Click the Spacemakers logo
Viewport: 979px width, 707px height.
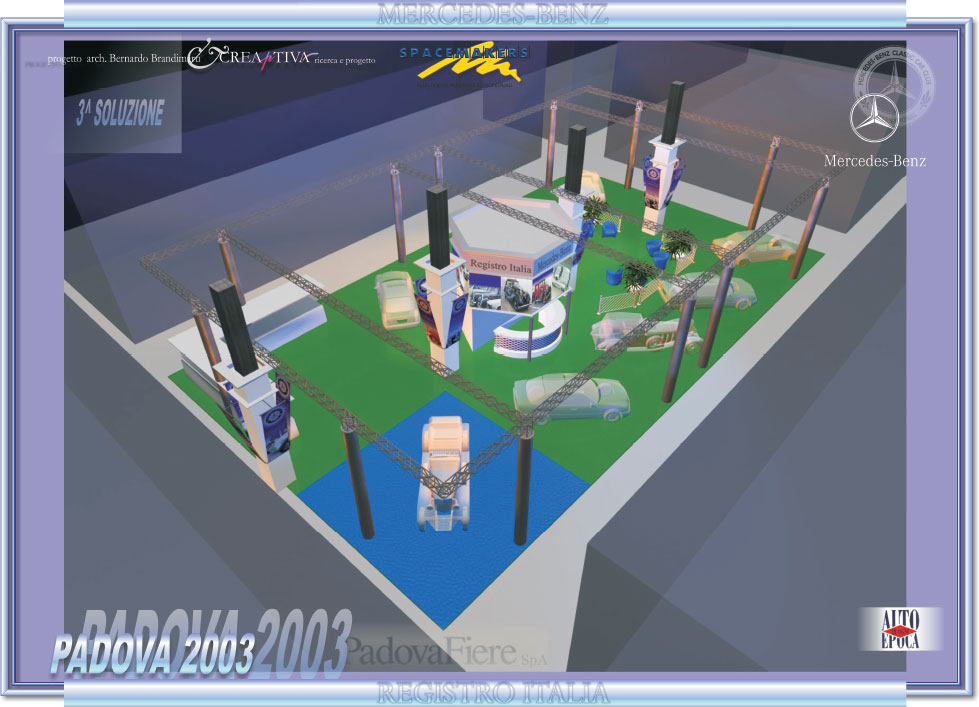[x=464, y=64]
